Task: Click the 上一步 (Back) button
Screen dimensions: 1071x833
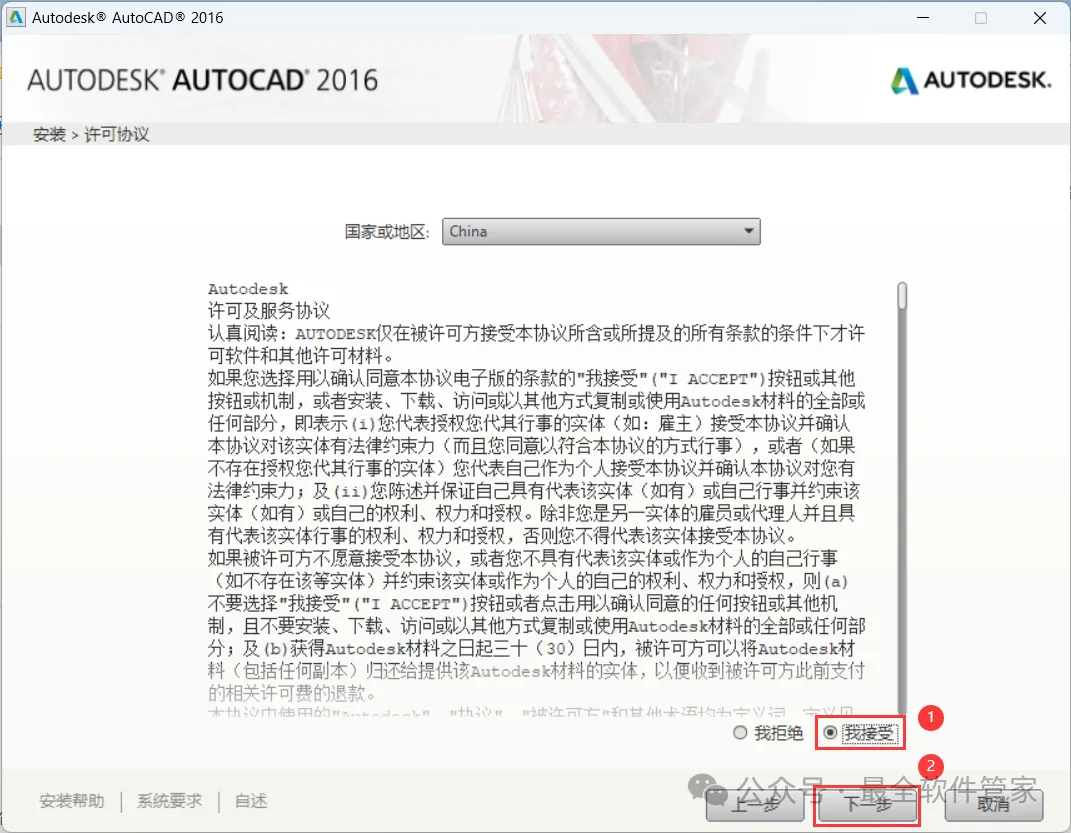Action: pos(755,805)
